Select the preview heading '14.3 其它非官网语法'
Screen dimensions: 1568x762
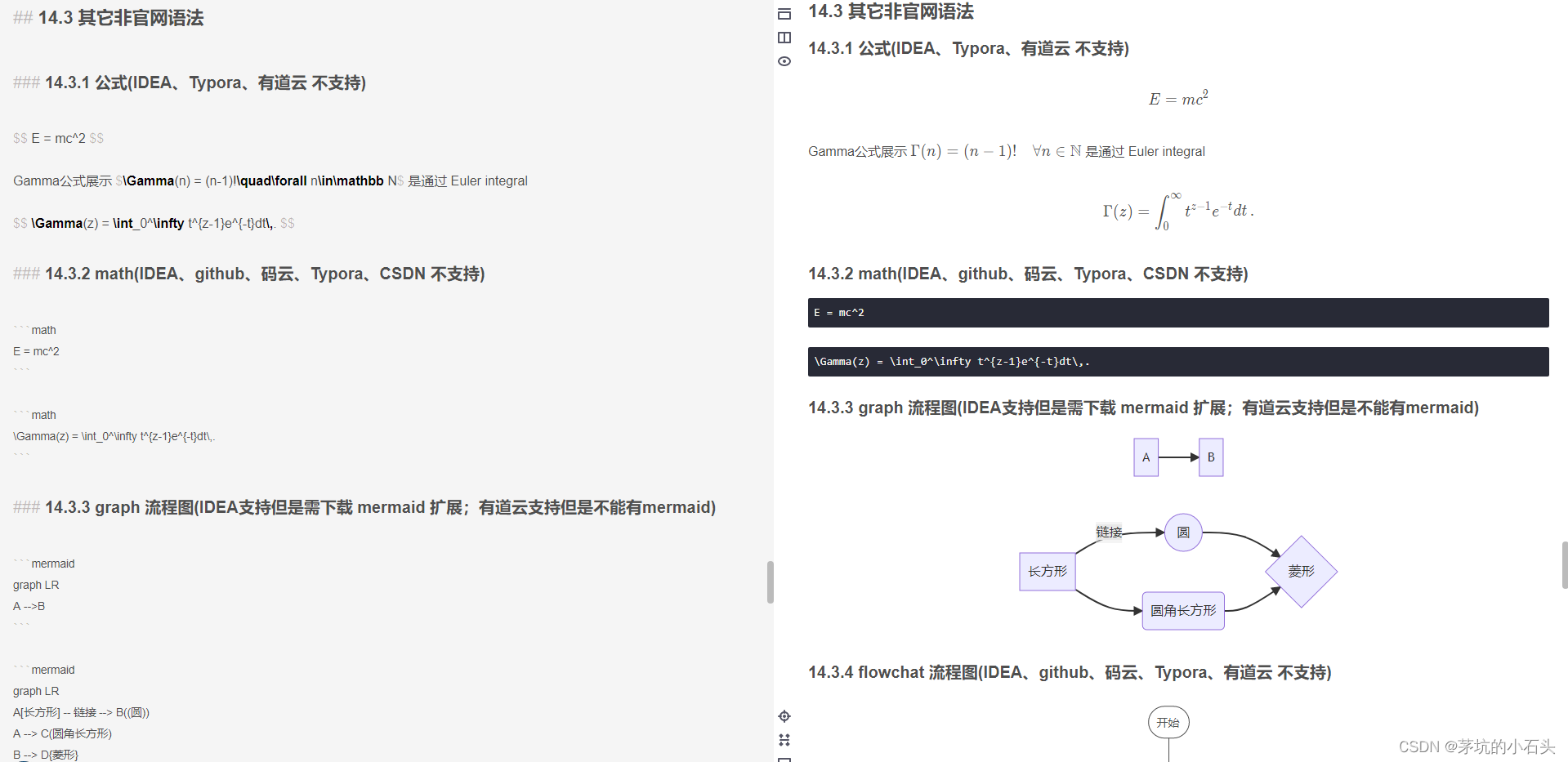click(x=891, y=11)
